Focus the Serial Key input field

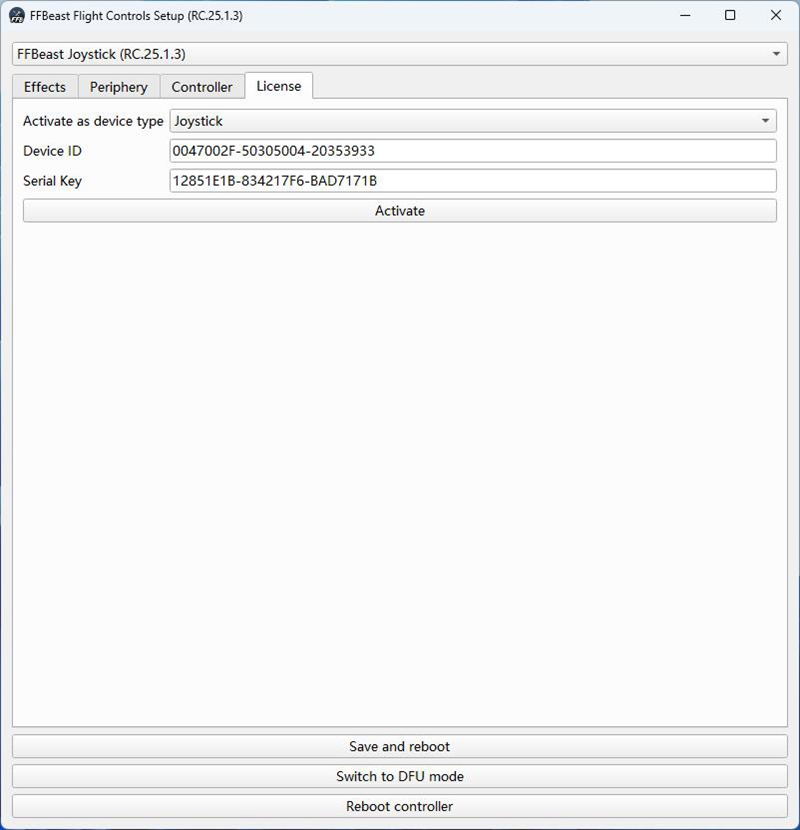[473, 181]
